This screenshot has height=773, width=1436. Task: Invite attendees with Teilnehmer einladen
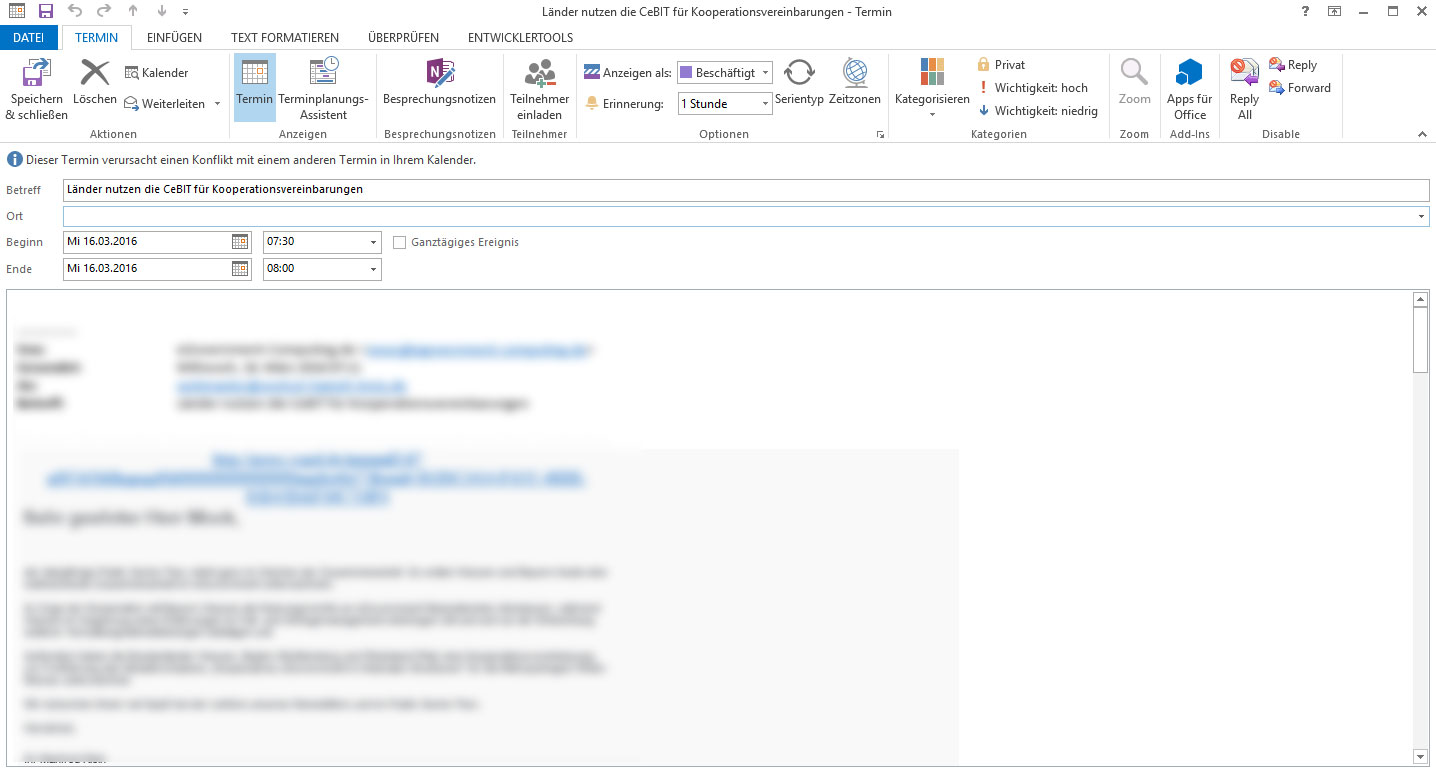540,88
